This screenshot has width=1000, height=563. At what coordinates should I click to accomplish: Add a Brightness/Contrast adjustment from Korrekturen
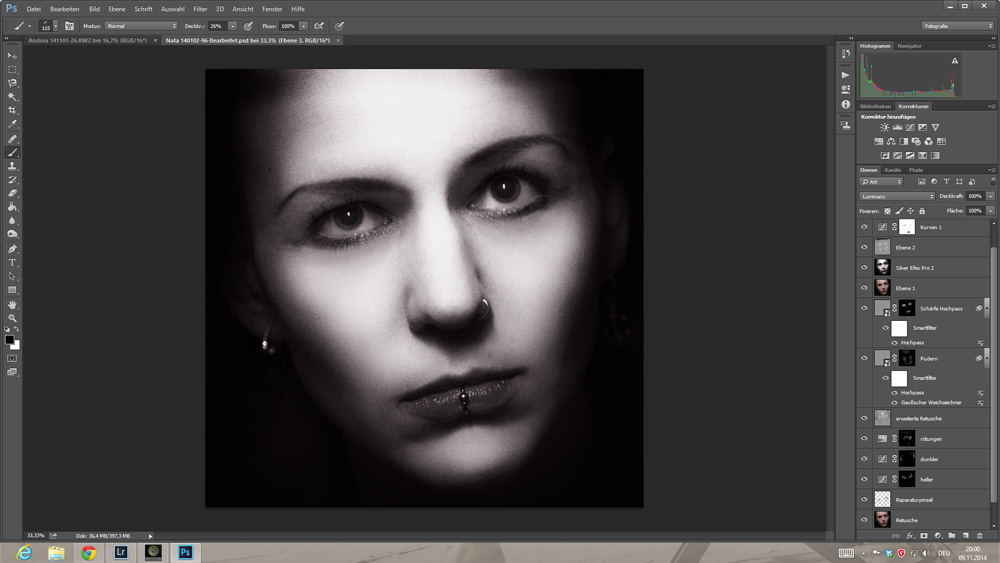point(884,128)
